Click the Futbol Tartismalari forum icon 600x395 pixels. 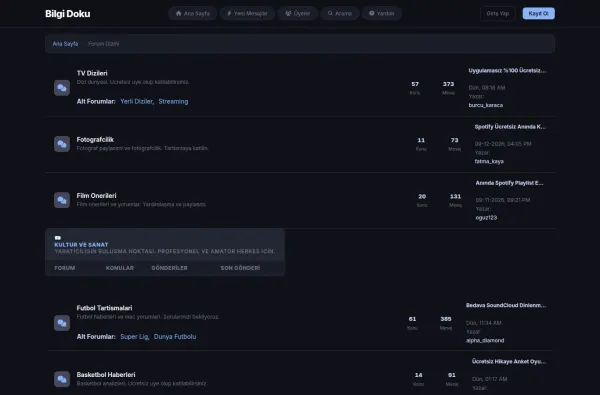click(x=62, y=323)
